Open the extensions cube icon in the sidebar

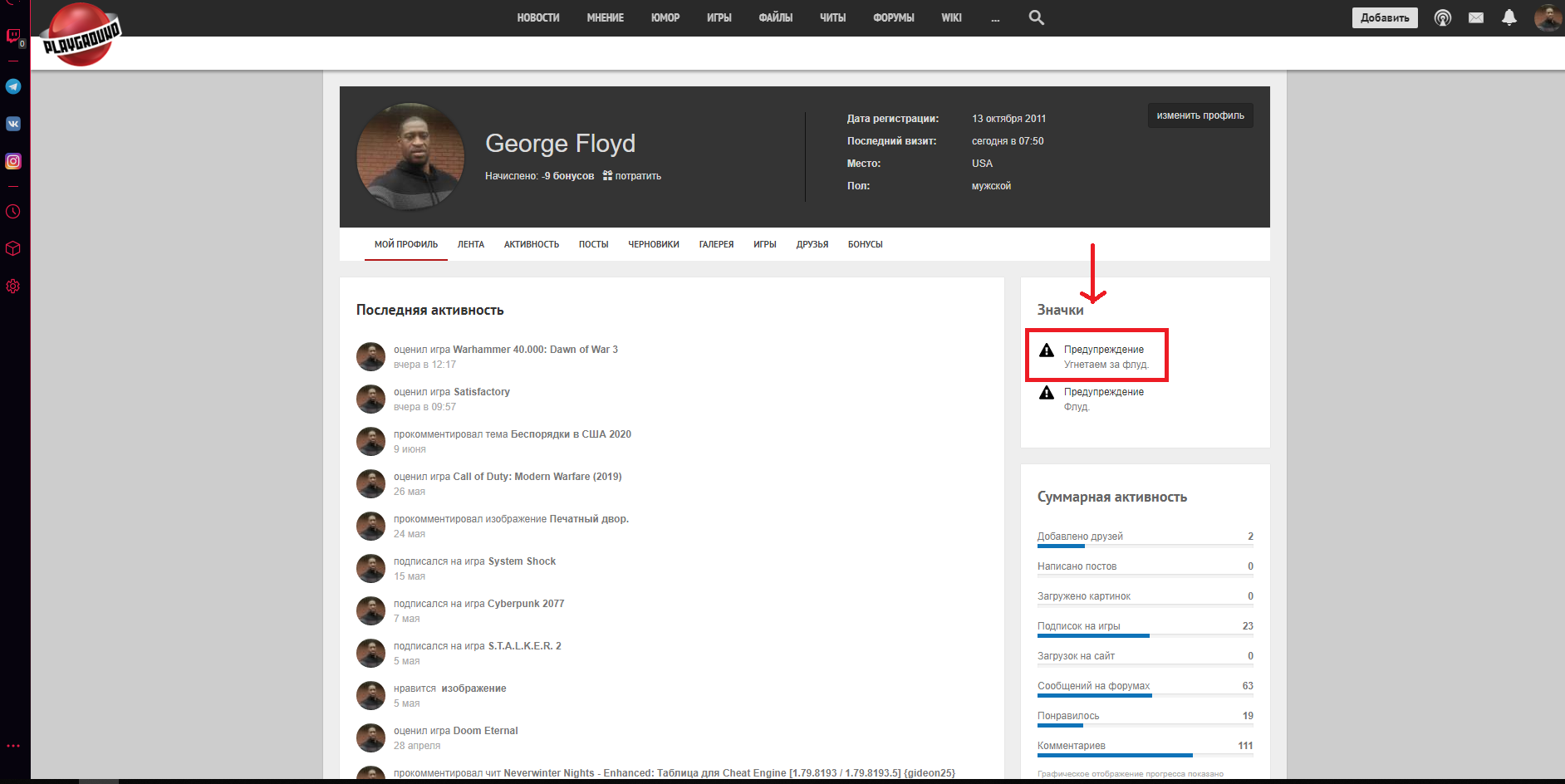click(13, 248)
